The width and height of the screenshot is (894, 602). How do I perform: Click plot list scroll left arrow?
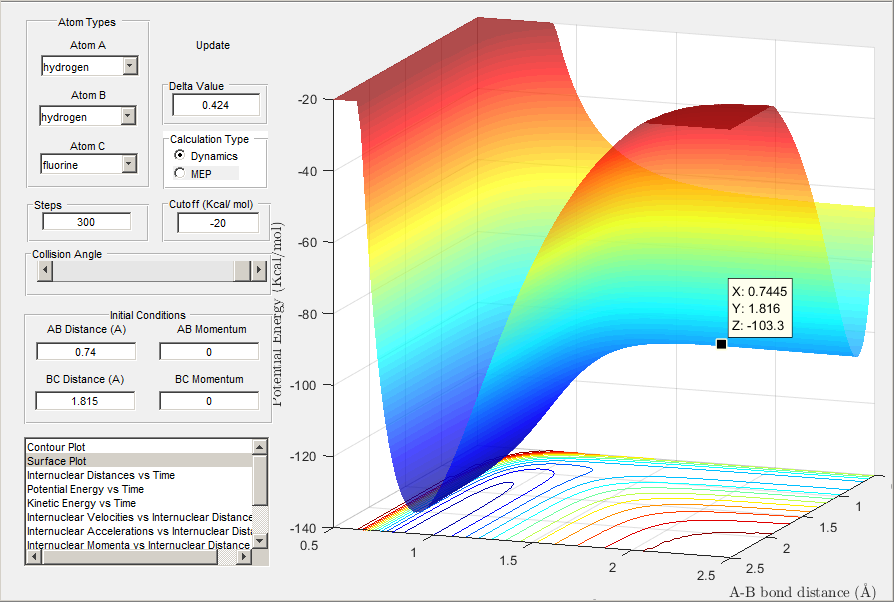[x=34, y=557]
